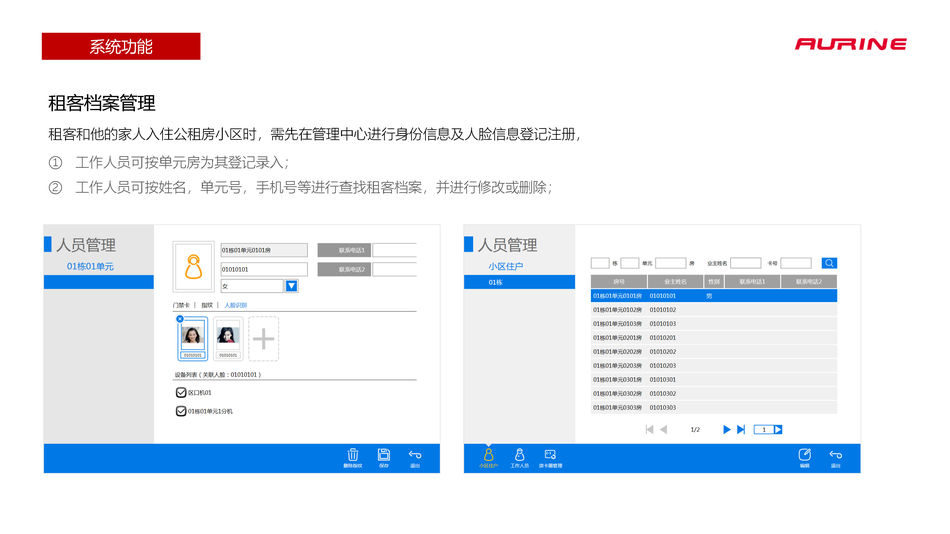
Task: Click the save floppy disk icon
Action: pyautogui.click(x=384, y=455)
